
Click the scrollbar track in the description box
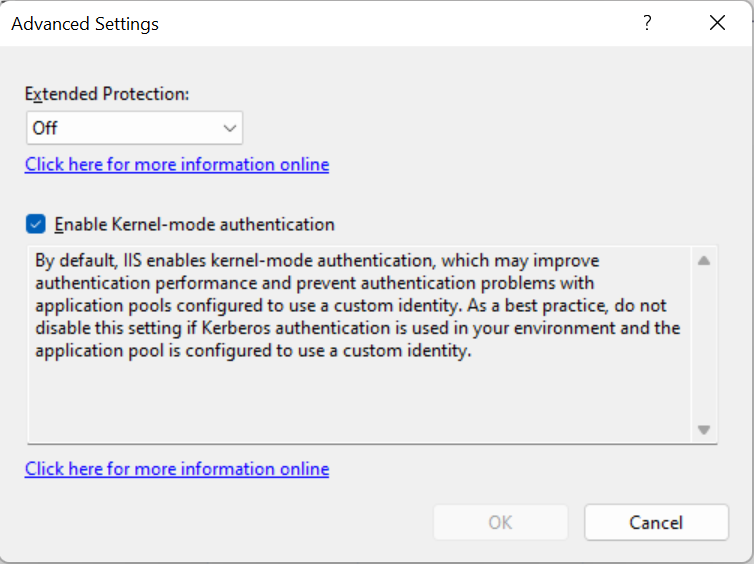tap(703, 345)
